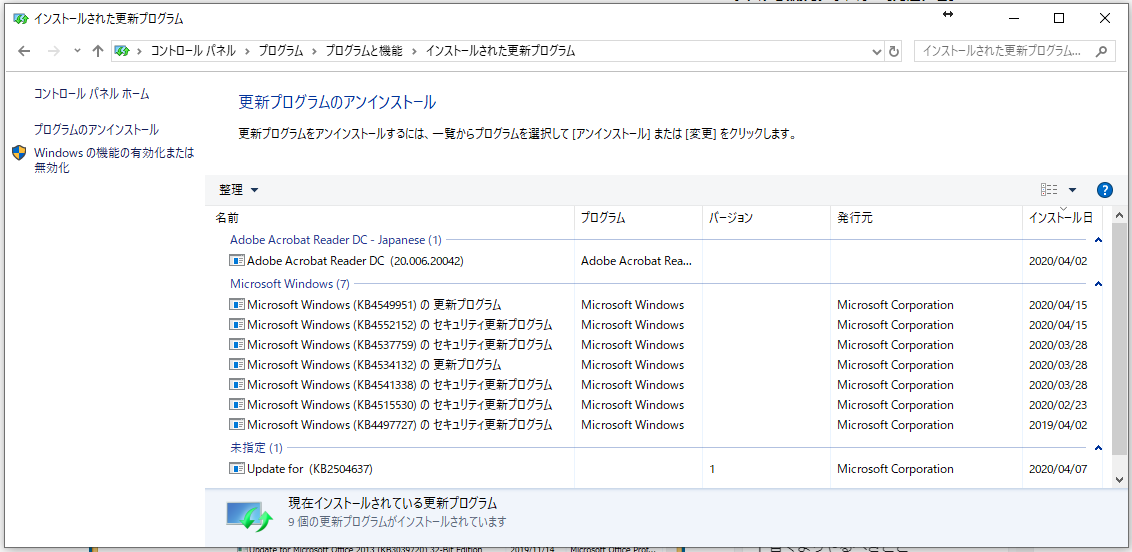
Task: Click icon of KB4549951 update row
Action: [237, 305]
